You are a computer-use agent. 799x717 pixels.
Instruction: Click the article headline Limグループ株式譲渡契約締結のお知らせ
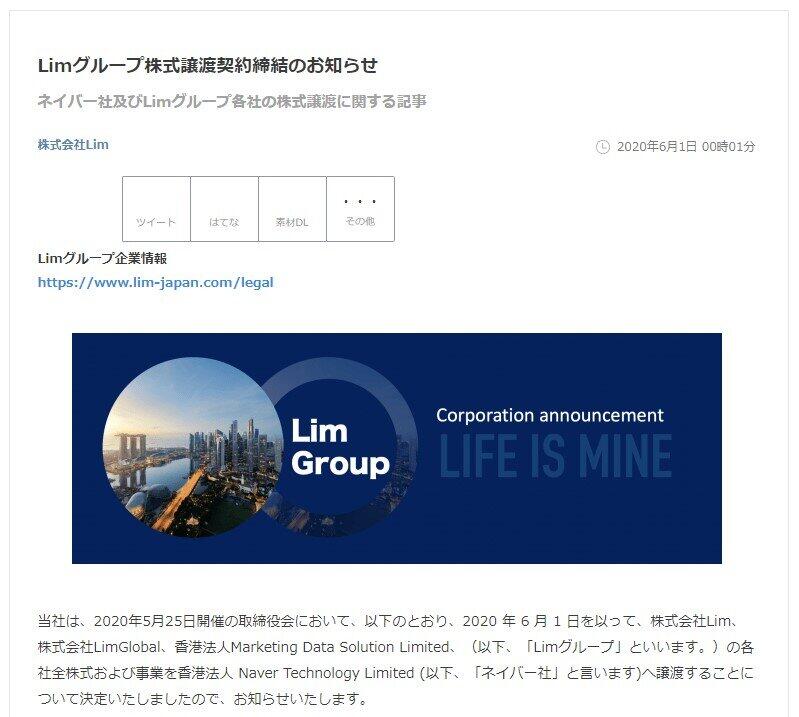click(x=208, y=65)
